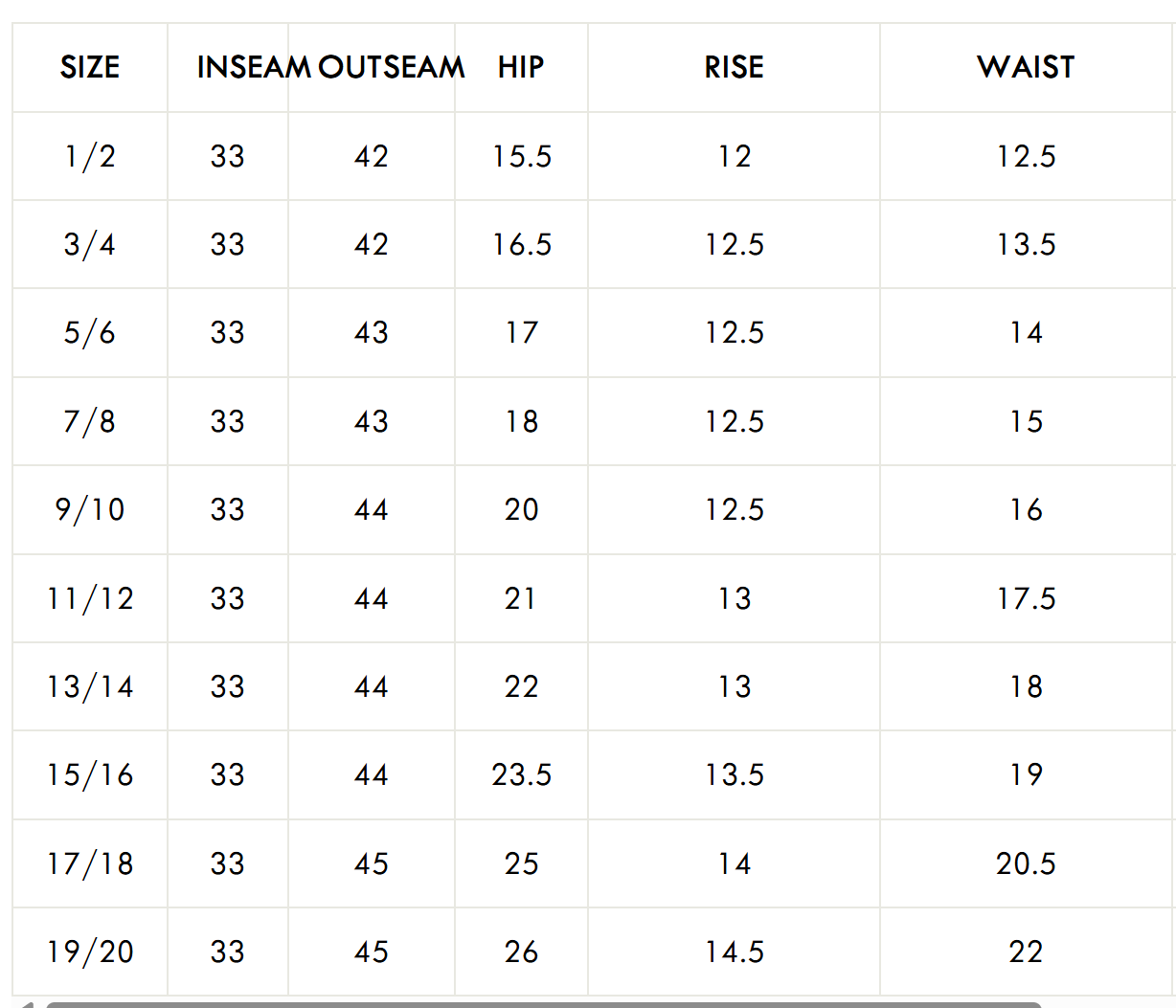Click the waist value 17.5 cell

[x=1026, y=598]
